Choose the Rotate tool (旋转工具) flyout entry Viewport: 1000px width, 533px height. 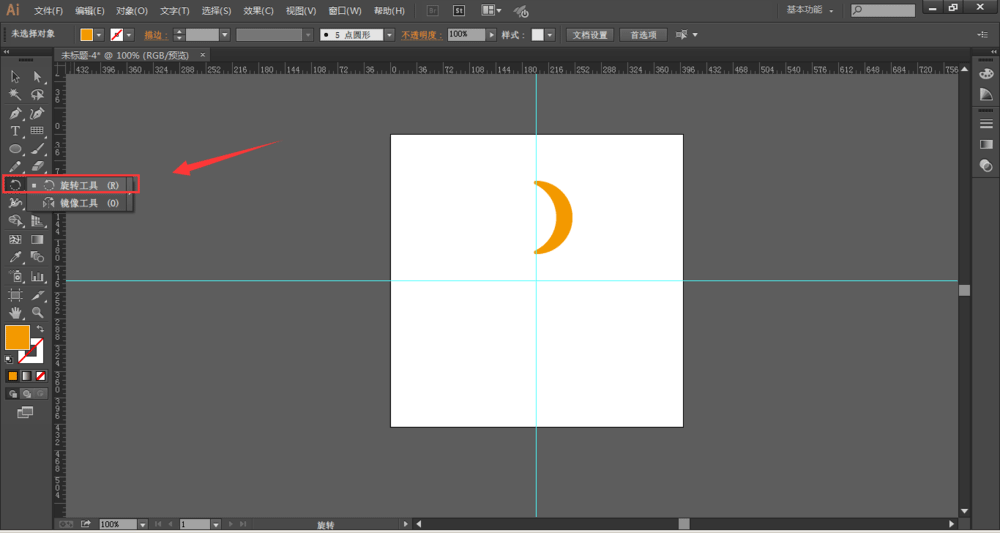(x=84, y=185)
